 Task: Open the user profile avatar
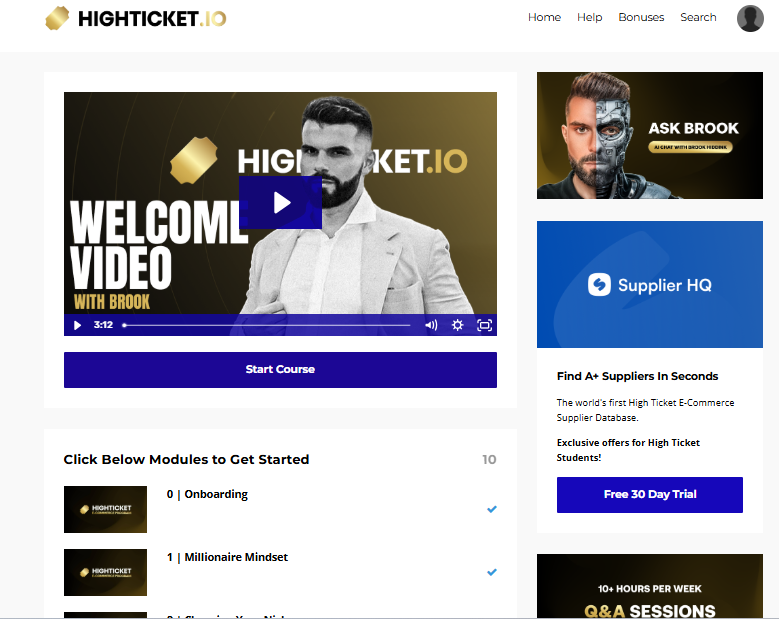pos(750,18)
